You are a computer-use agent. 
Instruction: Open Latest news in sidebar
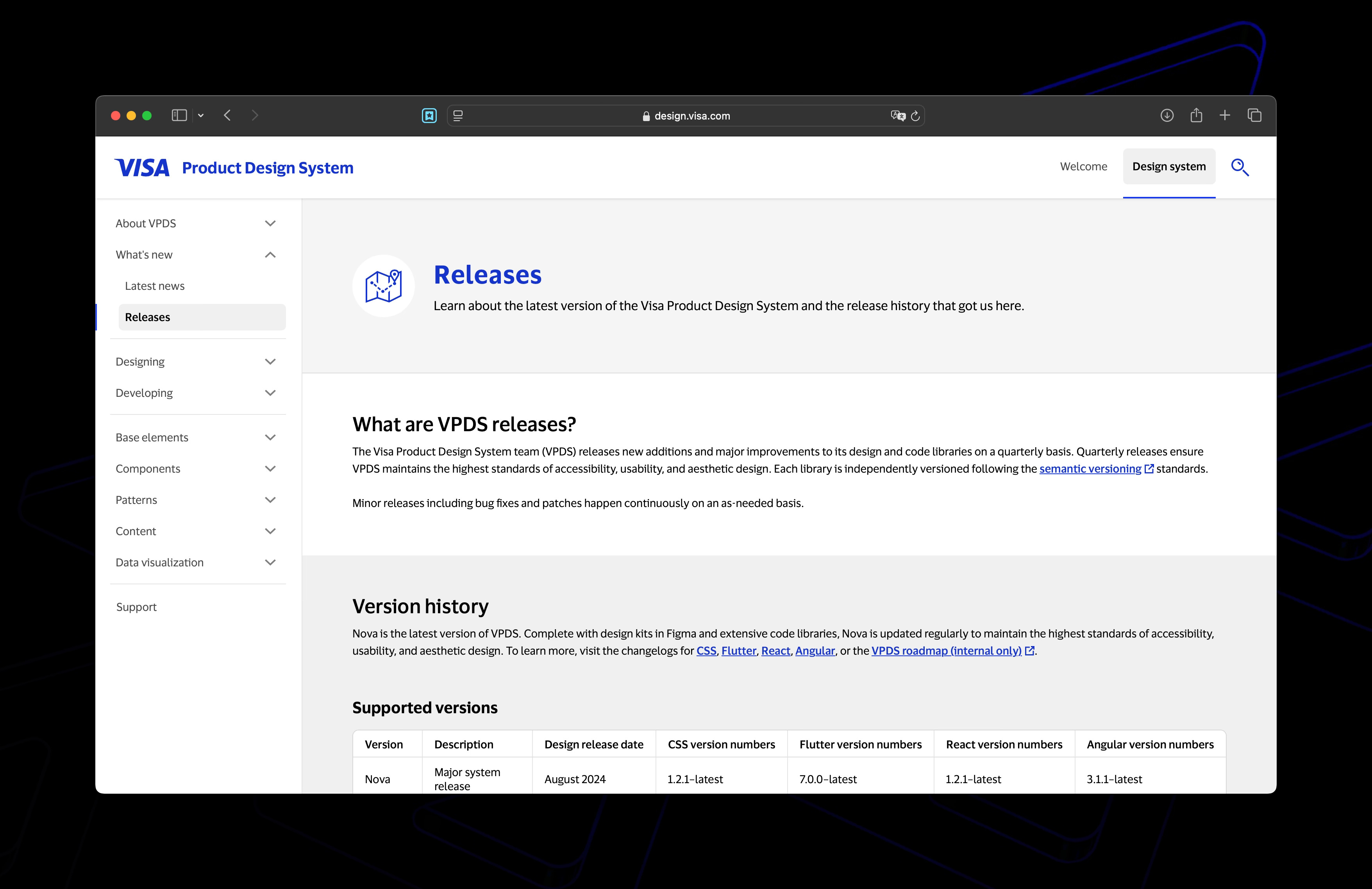click(154, 286)
